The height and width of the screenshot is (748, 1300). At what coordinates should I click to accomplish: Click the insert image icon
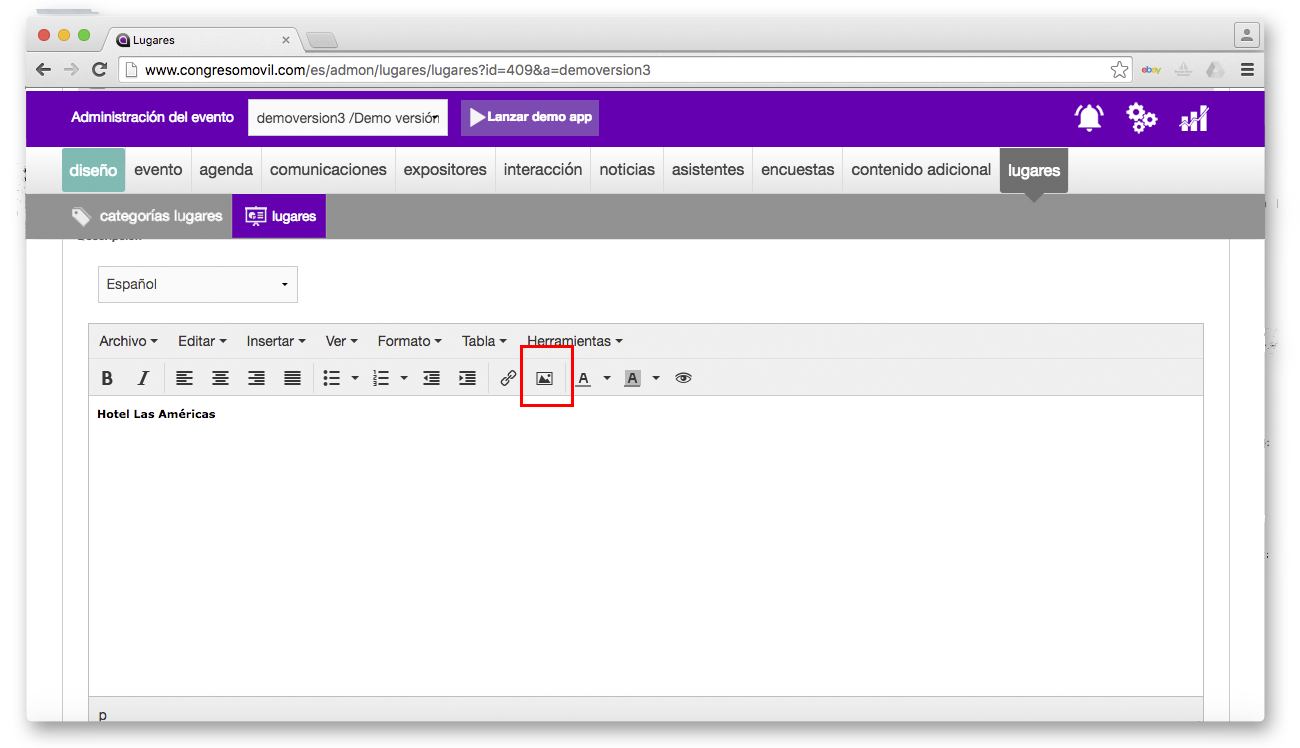point(544,378)
